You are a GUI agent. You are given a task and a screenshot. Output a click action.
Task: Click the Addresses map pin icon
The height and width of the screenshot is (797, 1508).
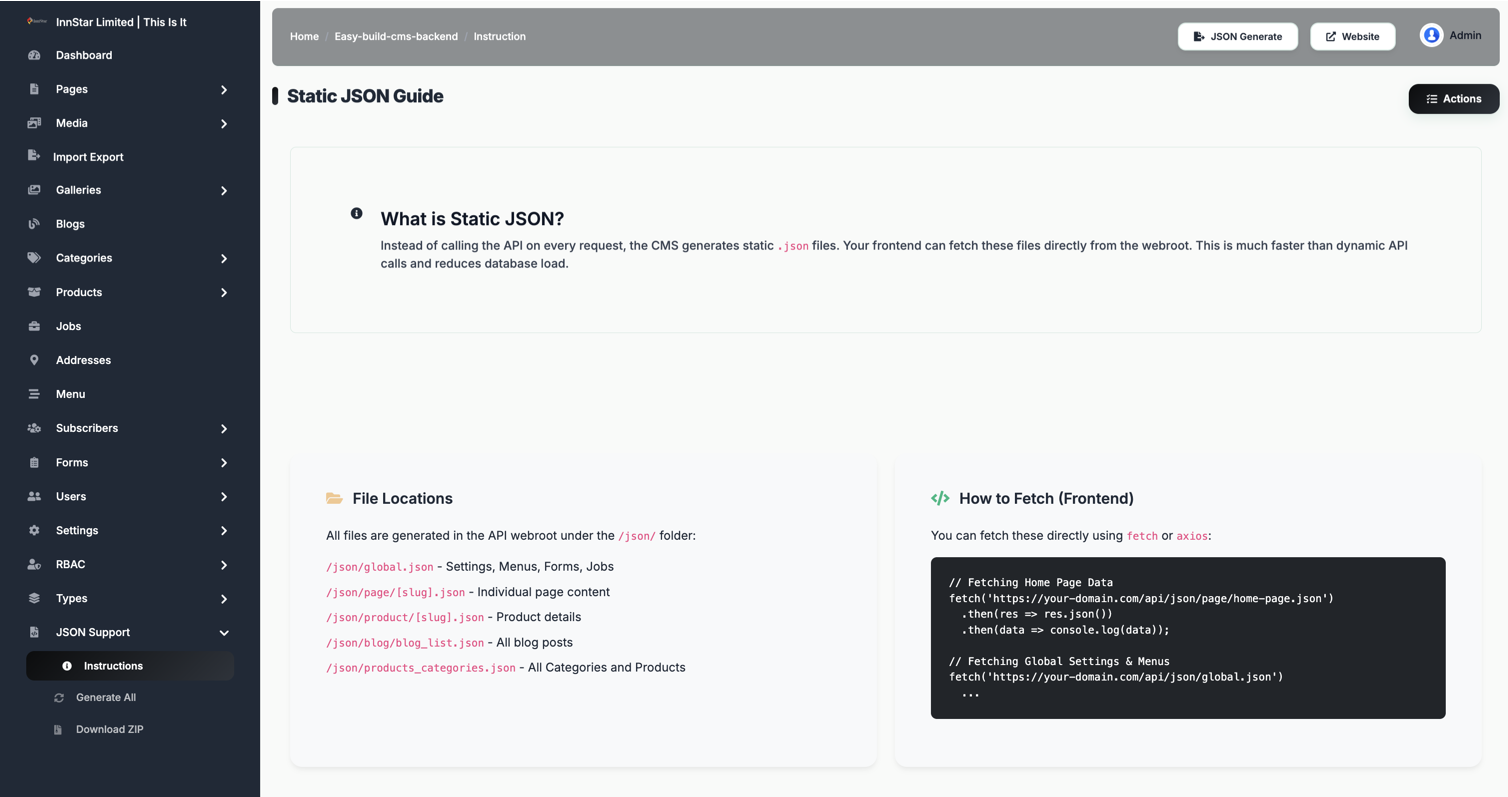(34, 360)
